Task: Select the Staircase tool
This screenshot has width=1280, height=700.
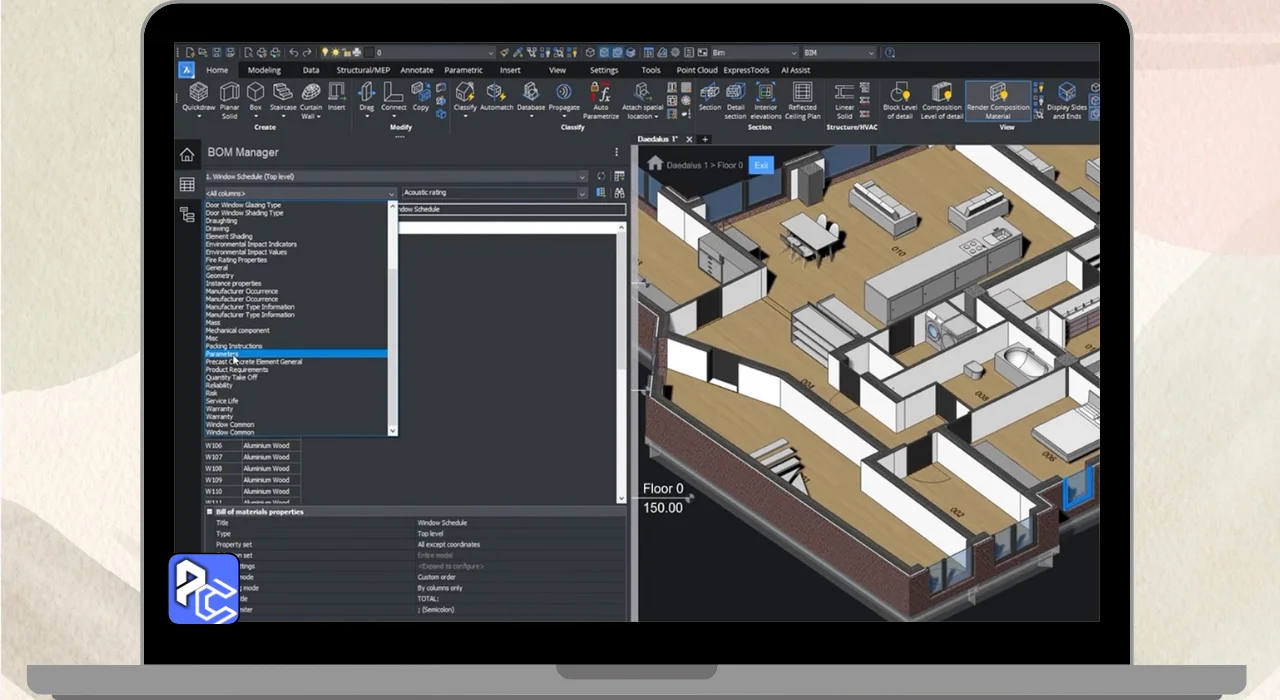Action: pos(283,93)
